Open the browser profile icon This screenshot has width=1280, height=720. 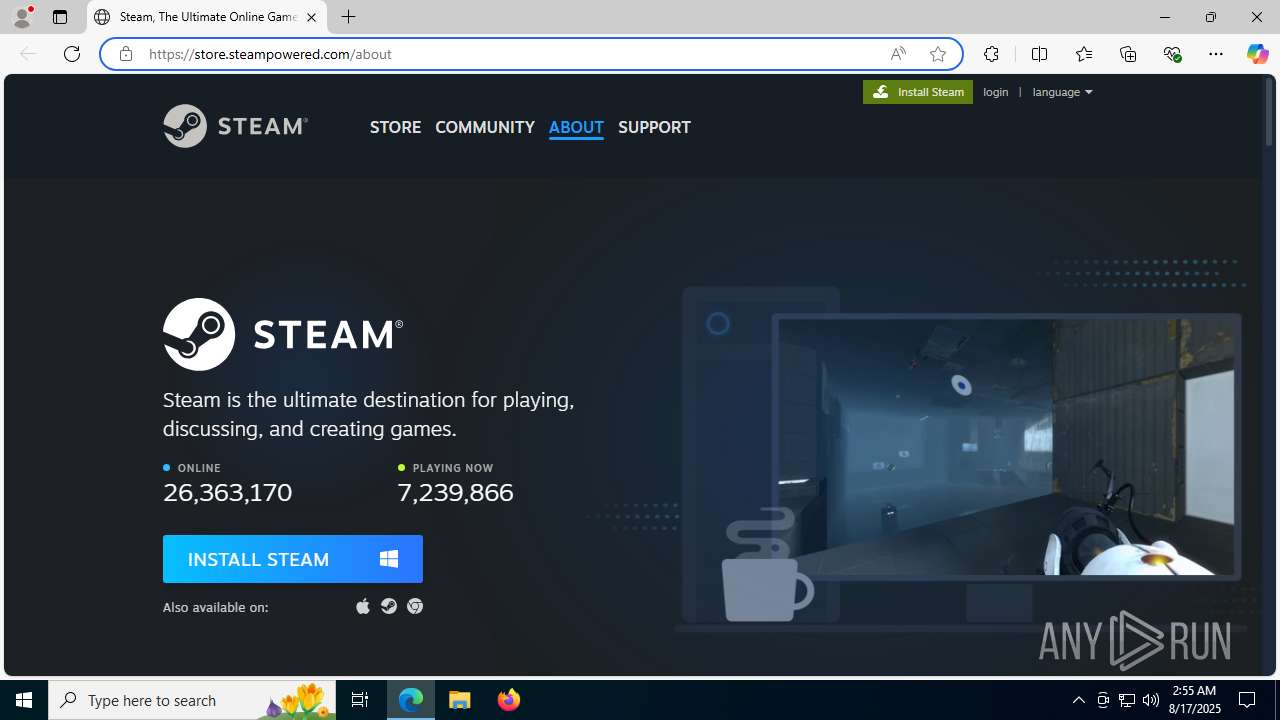tap(22, 17)
